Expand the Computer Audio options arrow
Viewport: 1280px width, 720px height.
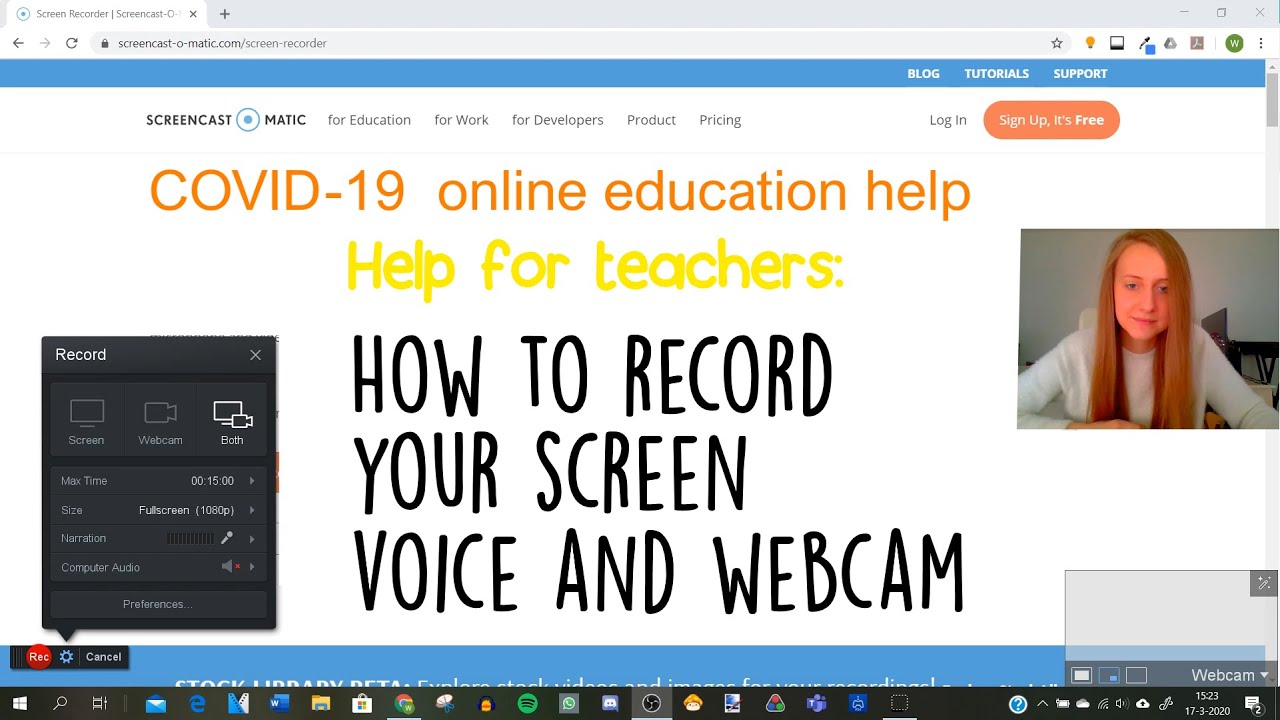(x=252, y=567)
